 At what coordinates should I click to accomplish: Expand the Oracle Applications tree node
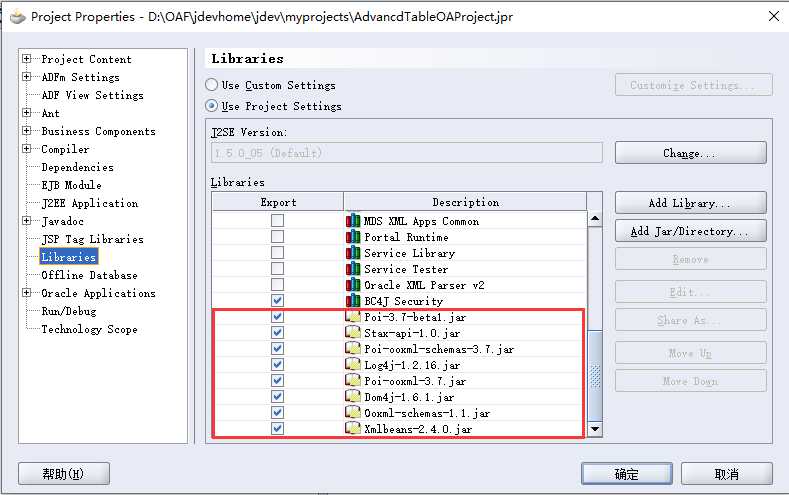[27, 293]
